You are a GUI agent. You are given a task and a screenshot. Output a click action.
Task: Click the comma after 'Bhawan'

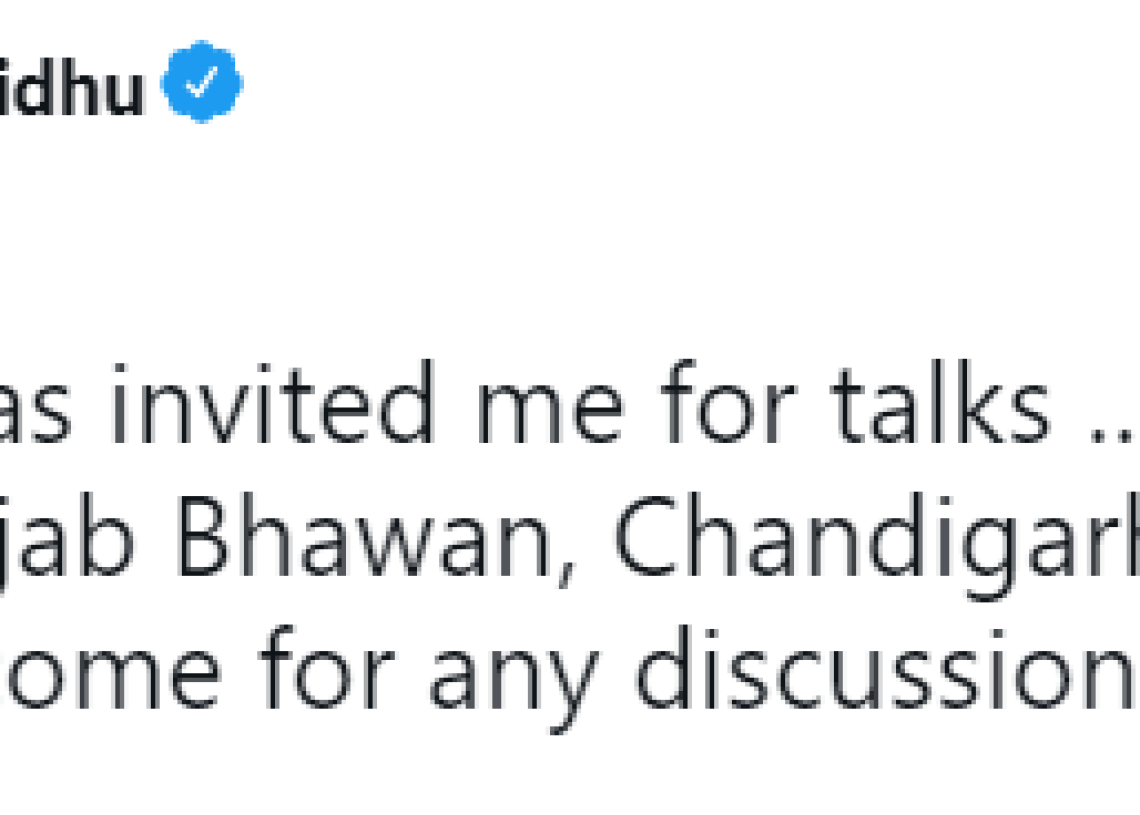coord(566,576)
